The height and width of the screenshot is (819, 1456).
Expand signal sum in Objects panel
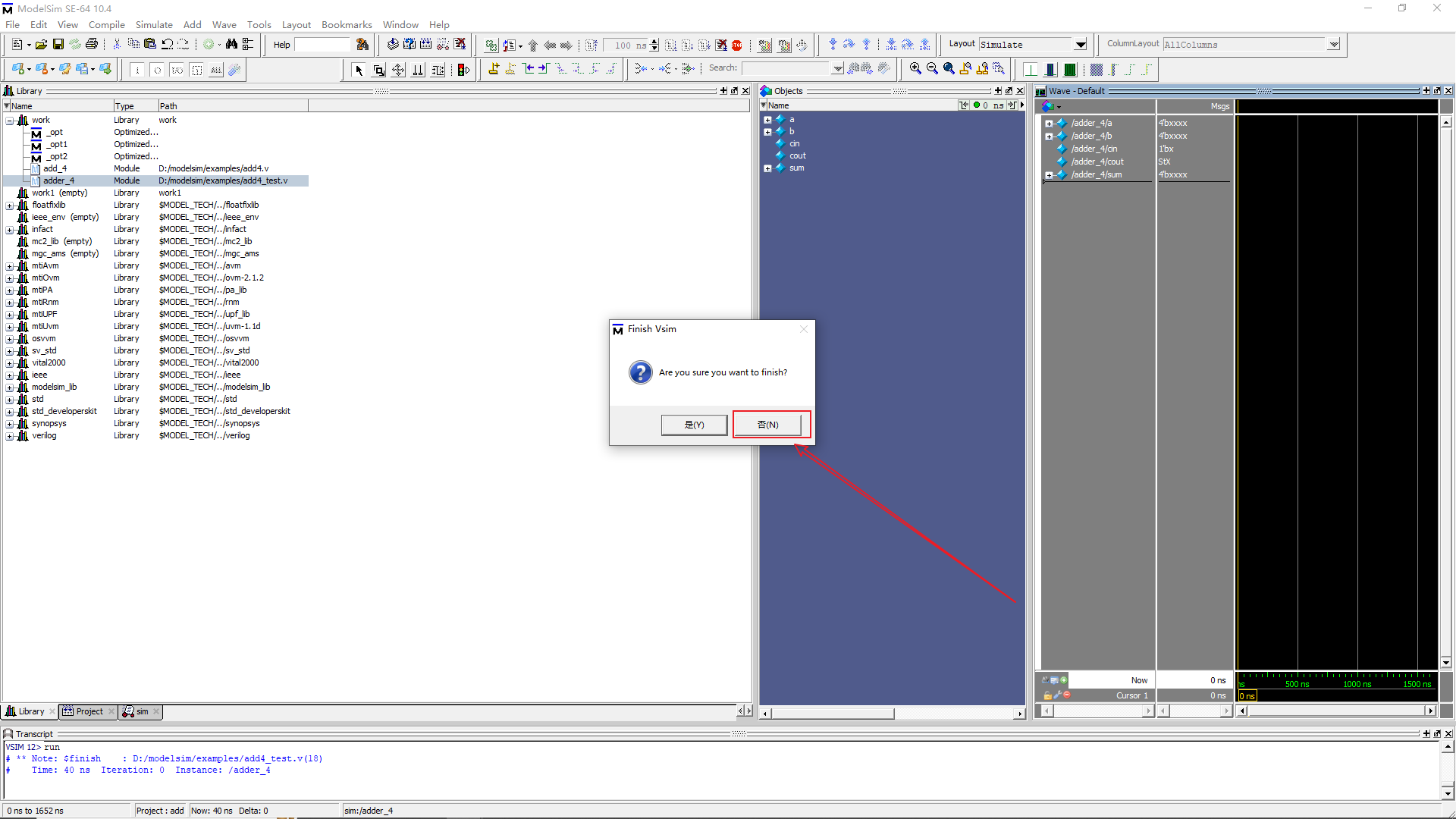(767, 168)
